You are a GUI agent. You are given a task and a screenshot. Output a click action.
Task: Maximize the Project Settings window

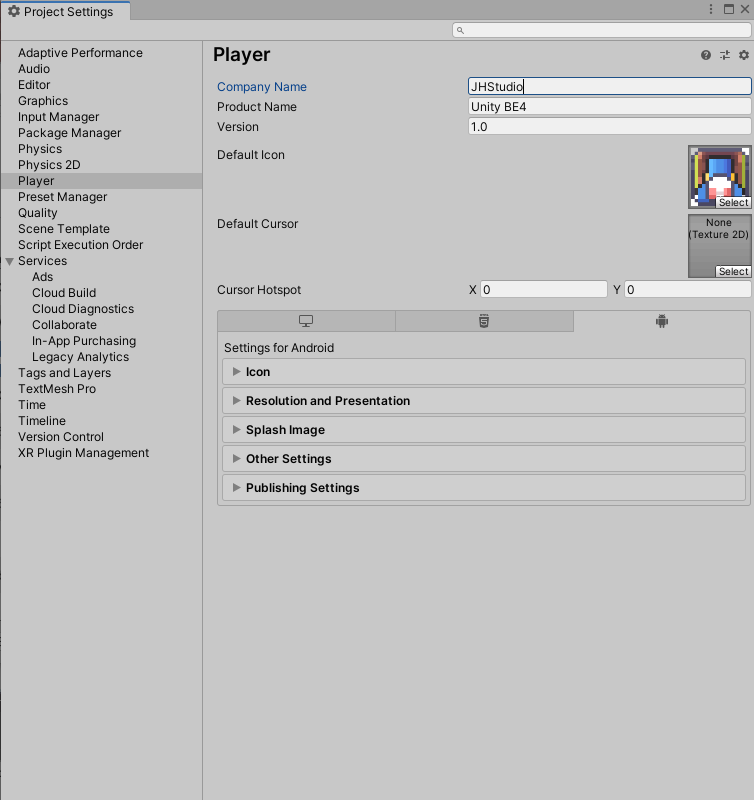tap(728, 9)
